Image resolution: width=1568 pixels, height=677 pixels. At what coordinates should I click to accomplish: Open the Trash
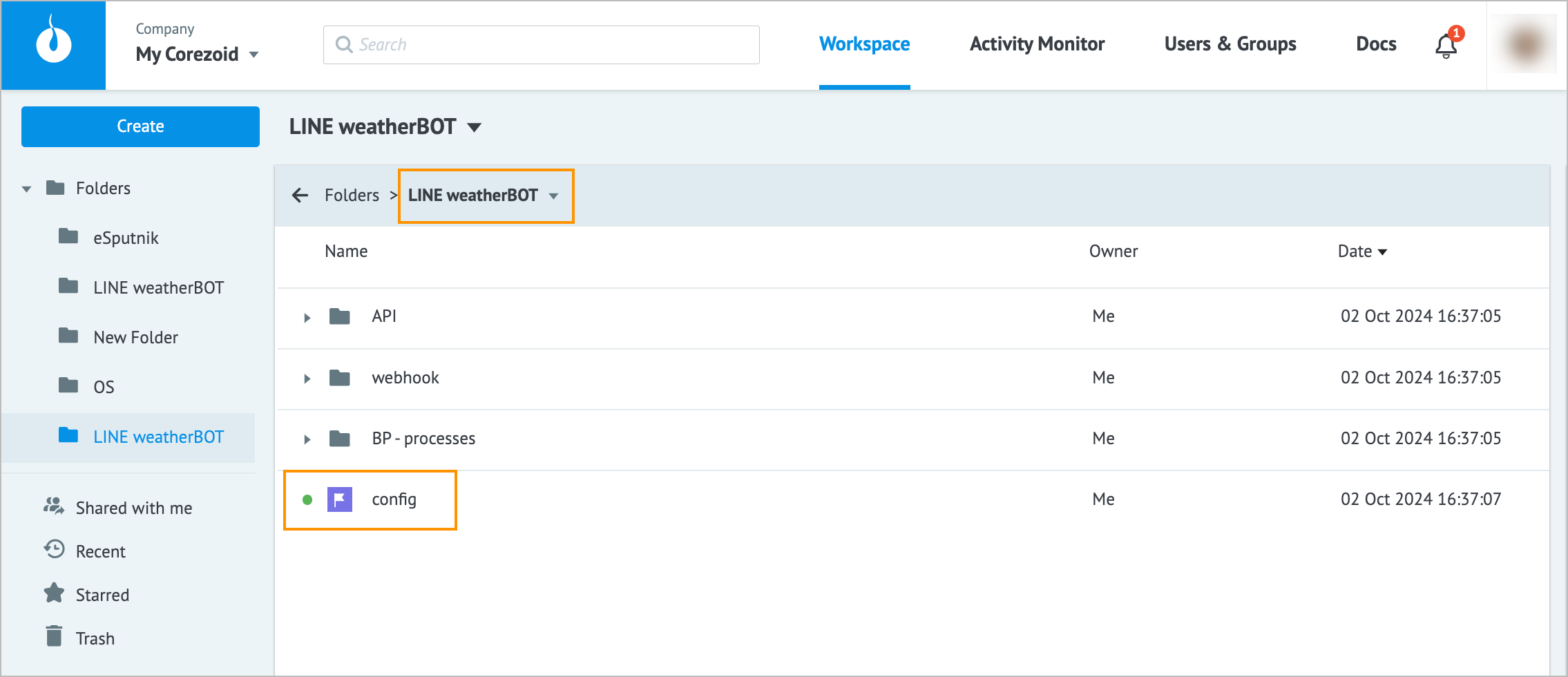(95, 638)
